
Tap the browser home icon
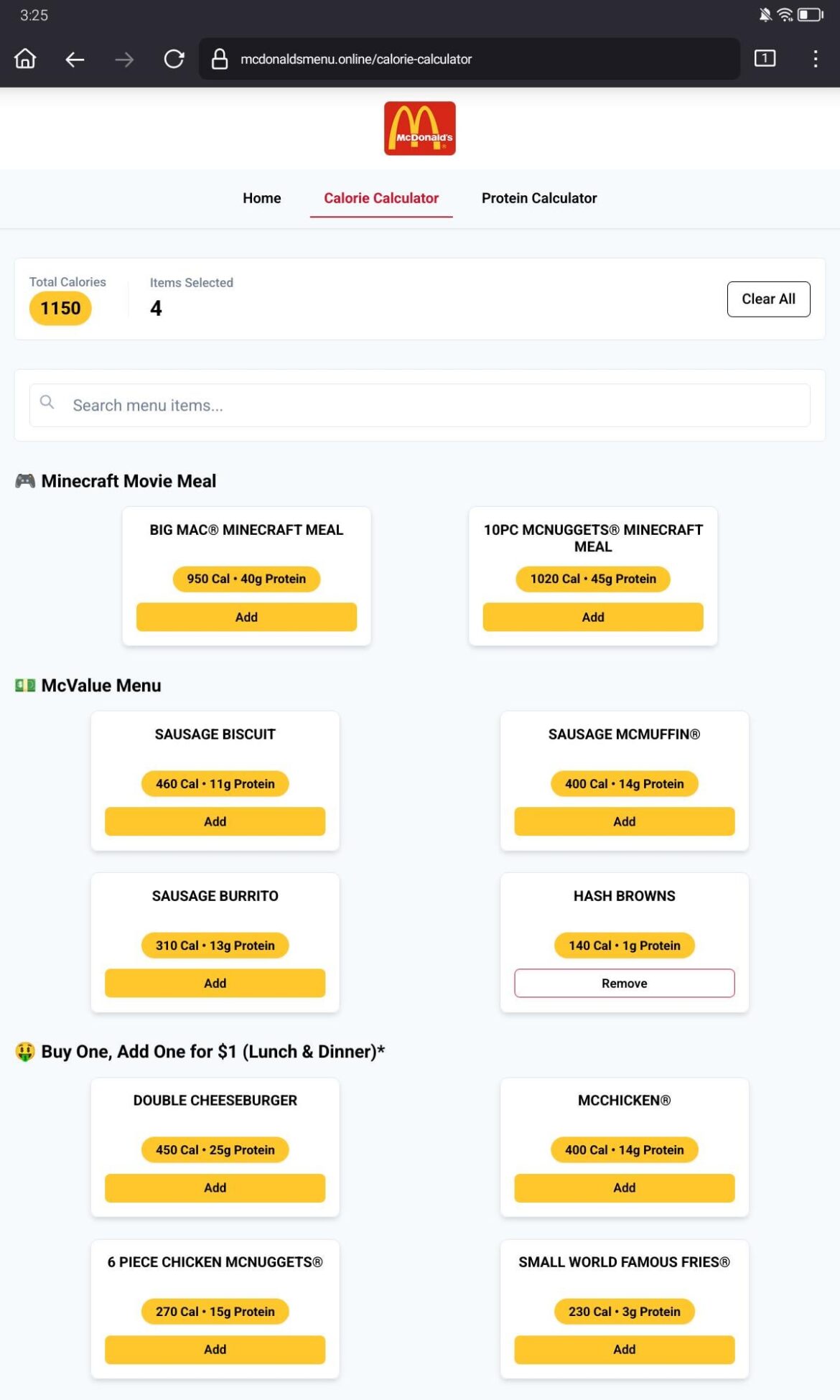(x=25, y=59)
